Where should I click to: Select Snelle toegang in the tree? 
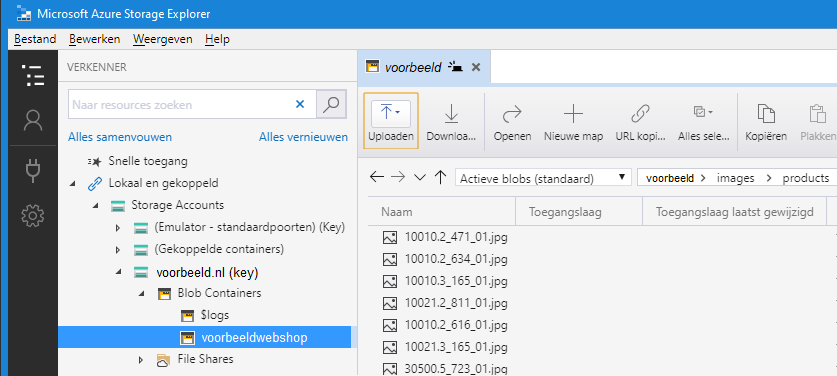point(148,161)
